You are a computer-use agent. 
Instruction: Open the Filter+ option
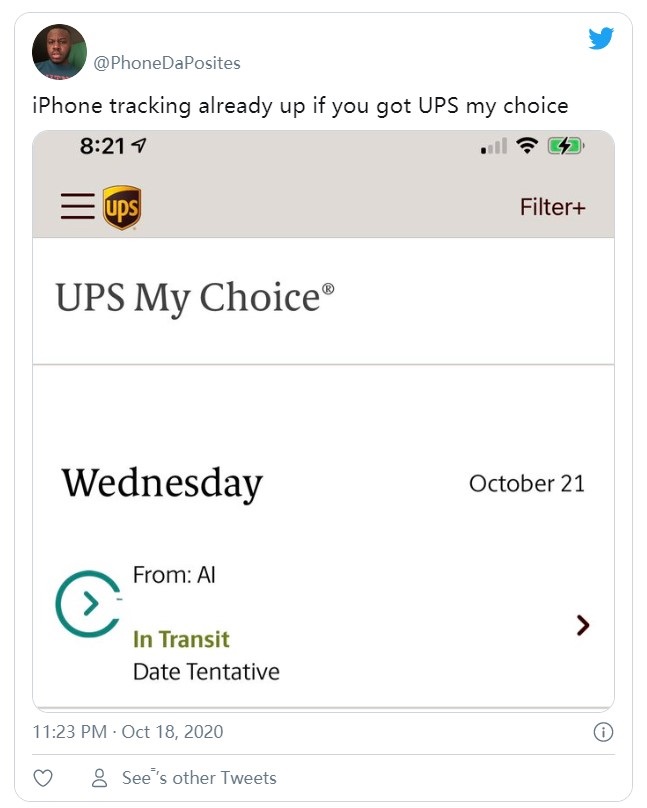coord(552,207)
